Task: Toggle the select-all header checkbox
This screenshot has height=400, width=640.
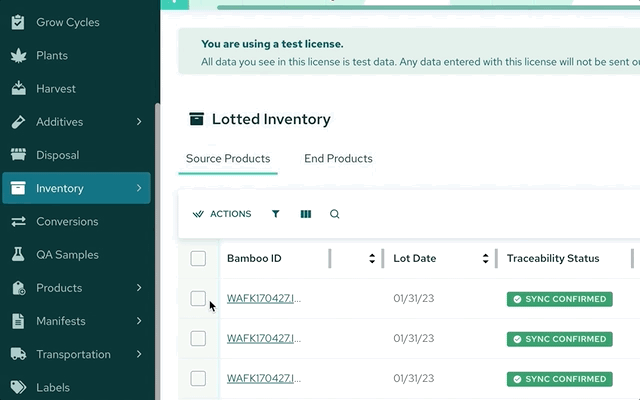Action: coord(198,258)
